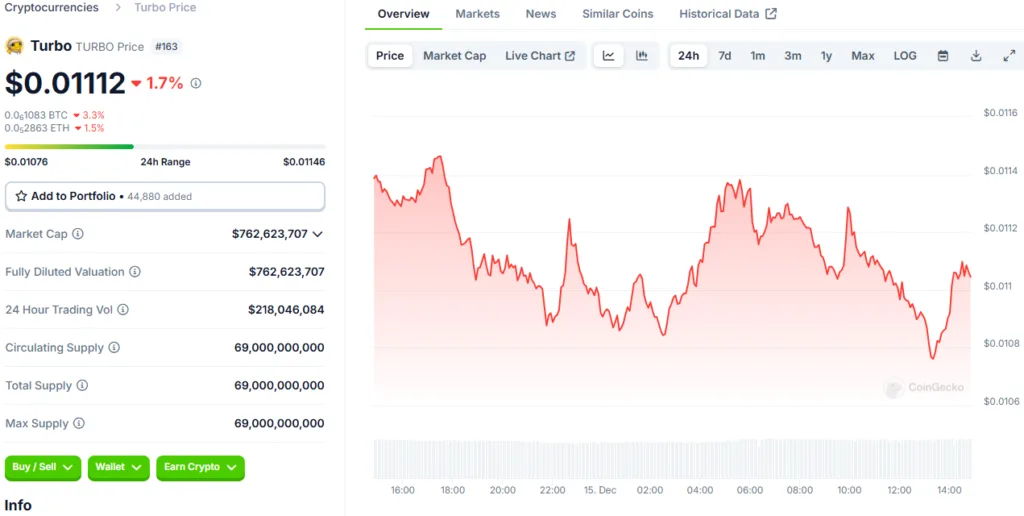
Task: Open the Similar Coins tab
Action: pos(618,14)
